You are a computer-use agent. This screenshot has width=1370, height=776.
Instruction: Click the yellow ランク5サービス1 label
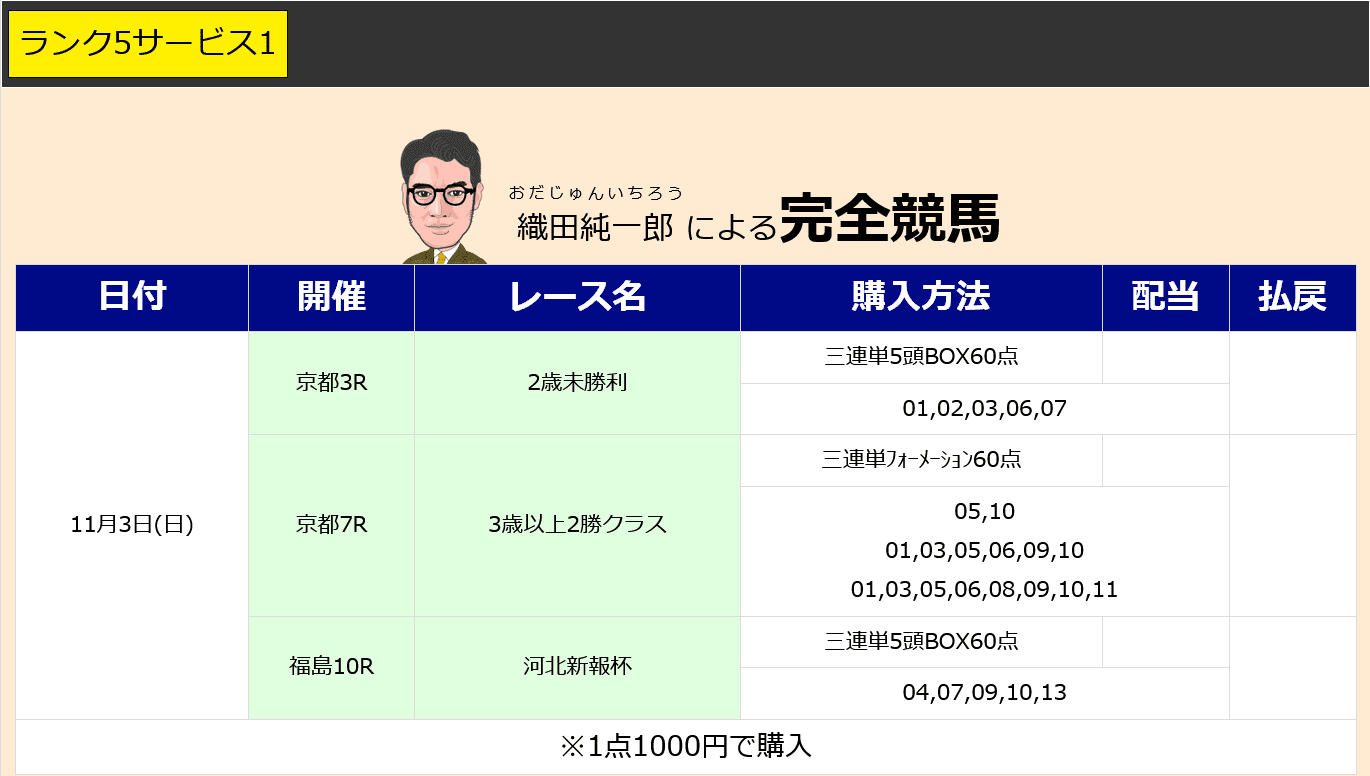148,44
